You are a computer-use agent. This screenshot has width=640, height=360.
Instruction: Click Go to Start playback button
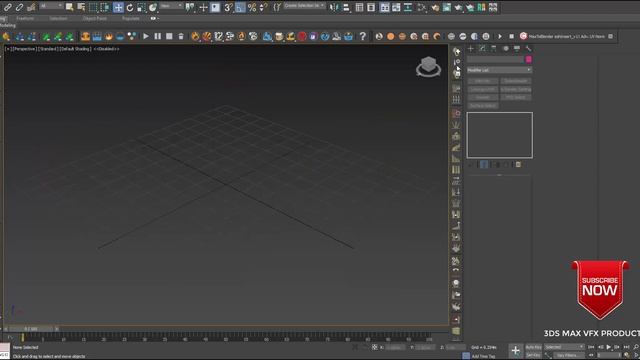click(591, 347)
